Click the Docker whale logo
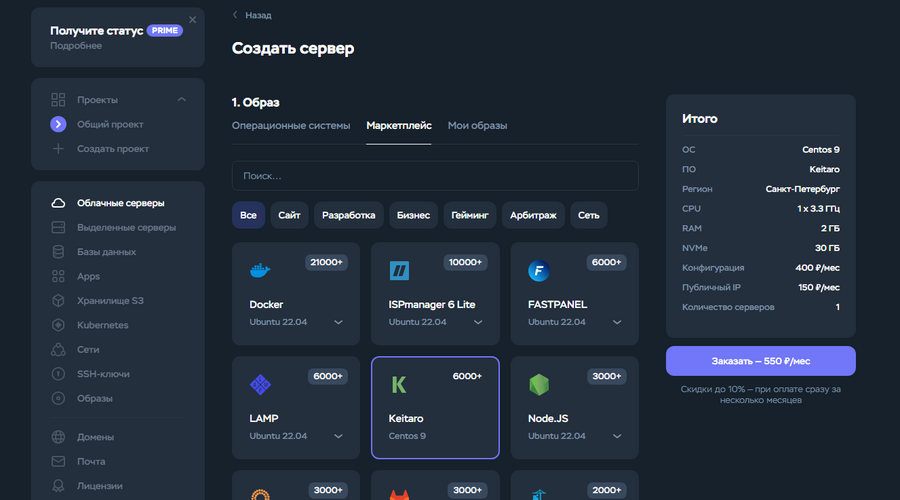Screen dimensions: 900x500 point(260,270)
